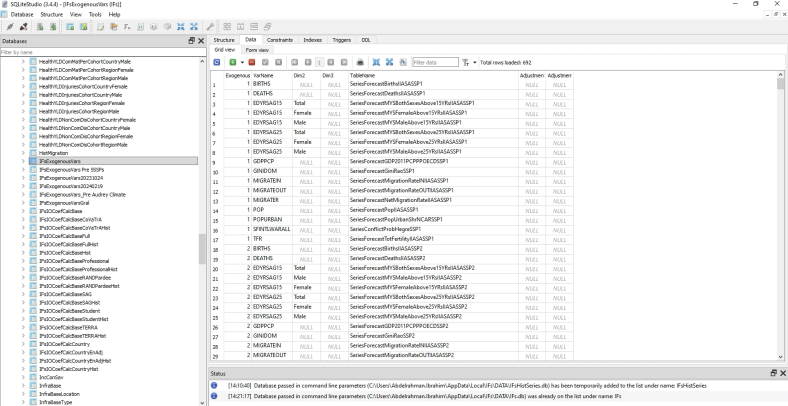Image resolution: width=788 pixels, height=406 pixels.
Task: Undock the Databases panel
Action: click(x=190, y=39)
